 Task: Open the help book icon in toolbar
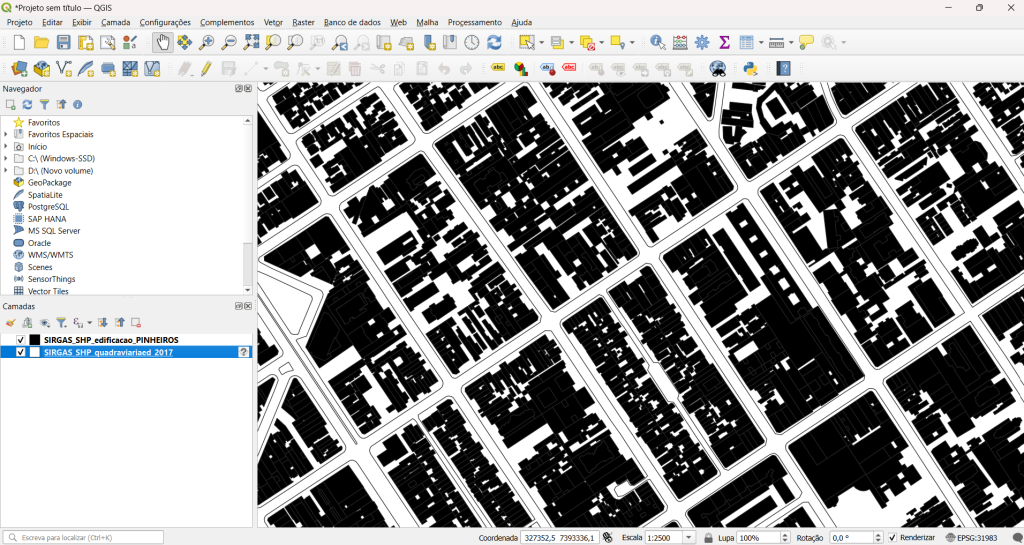[784, 68]
